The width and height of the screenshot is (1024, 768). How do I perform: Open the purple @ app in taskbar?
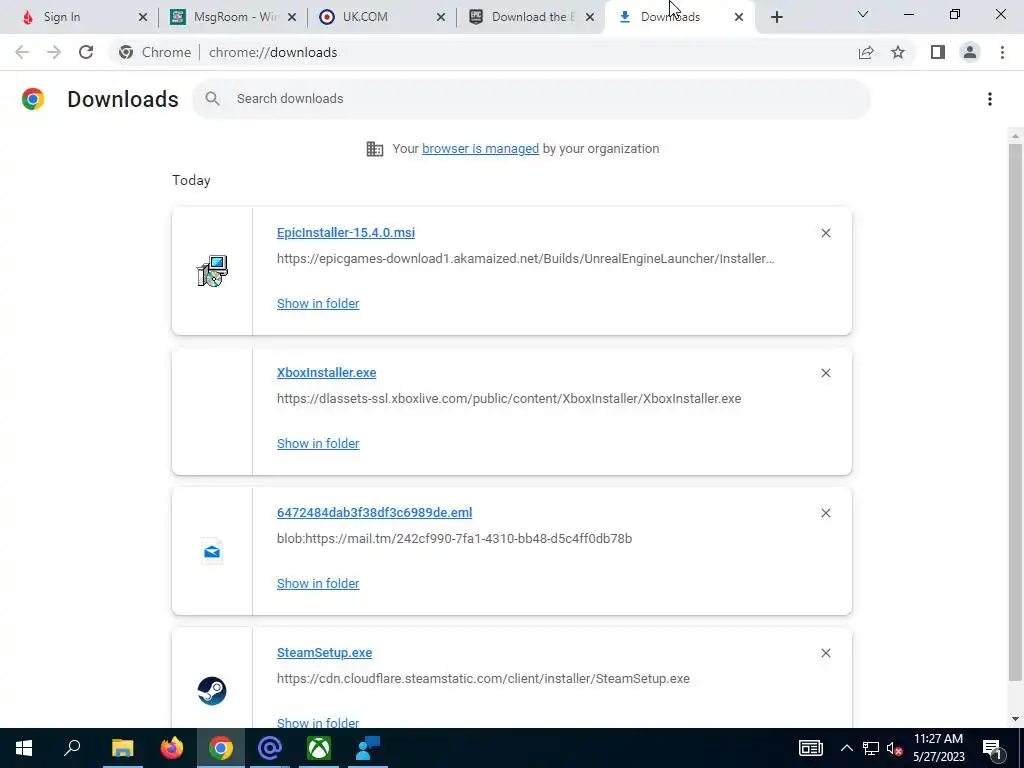pyautogui.click(x=270, y=748)
